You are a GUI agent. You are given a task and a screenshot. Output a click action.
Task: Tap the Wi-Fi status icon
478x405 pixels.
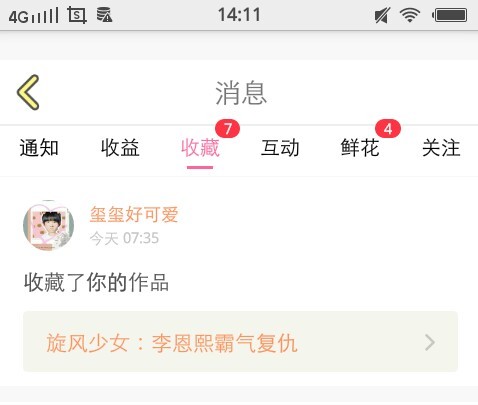[x=410, y=15]
